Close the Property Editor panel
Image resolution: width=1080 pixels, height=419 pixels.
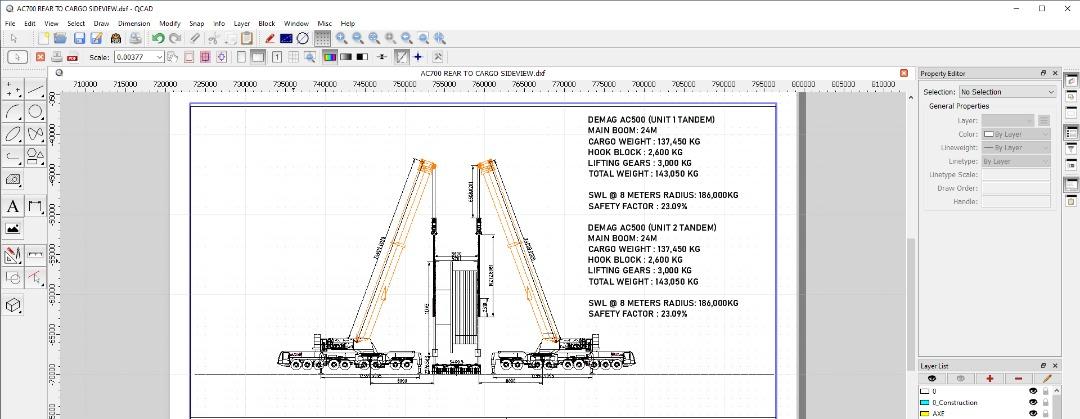(x=1055, y=73)
